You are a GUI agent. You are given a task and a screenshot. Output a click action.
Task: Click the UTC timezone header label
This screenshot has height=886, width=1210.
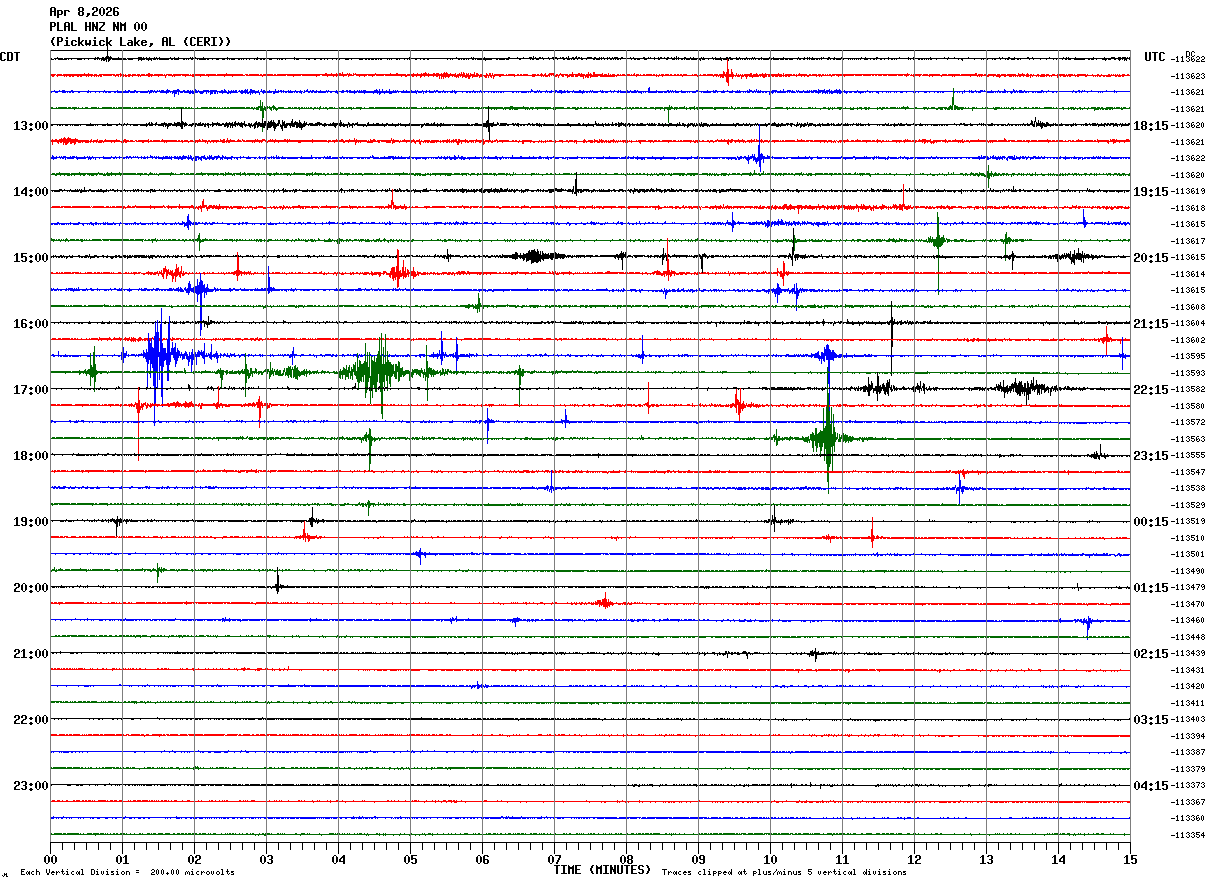1155,57
